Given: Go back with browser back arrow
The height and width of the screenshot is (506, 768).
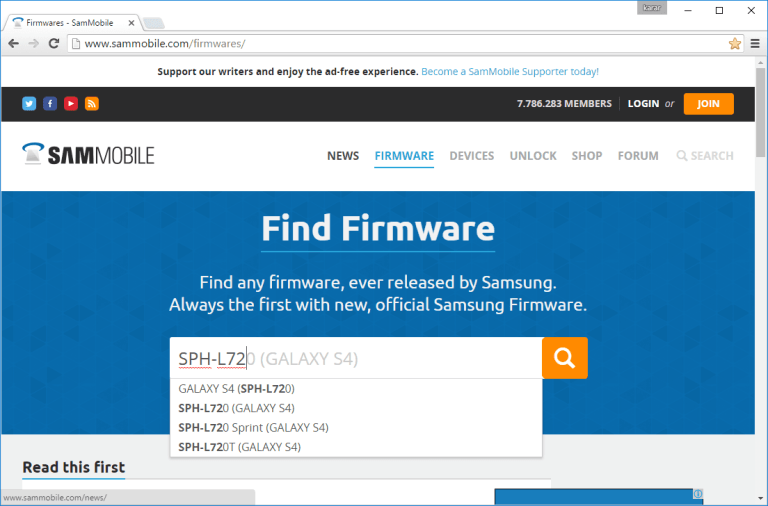Looking at the screenshot, I should 14,44.
